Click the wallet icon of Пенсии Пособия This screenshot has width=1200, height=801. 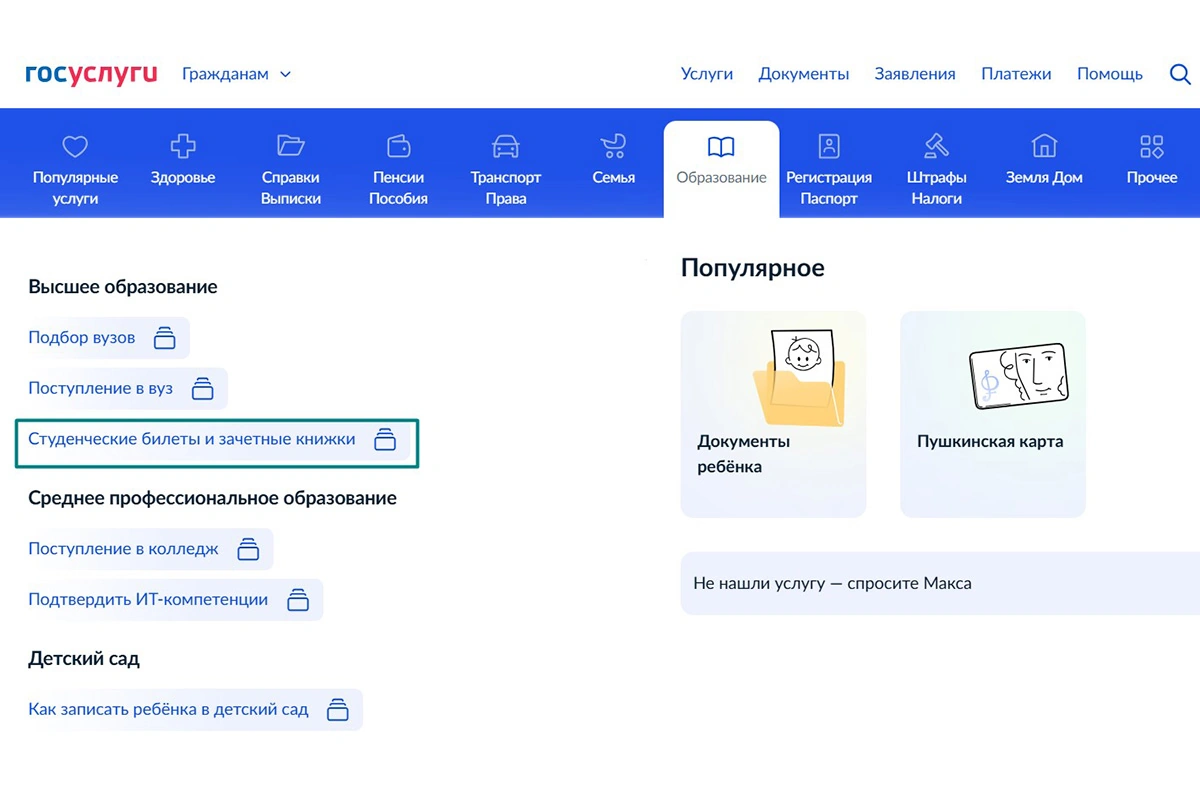coord(398,146)
